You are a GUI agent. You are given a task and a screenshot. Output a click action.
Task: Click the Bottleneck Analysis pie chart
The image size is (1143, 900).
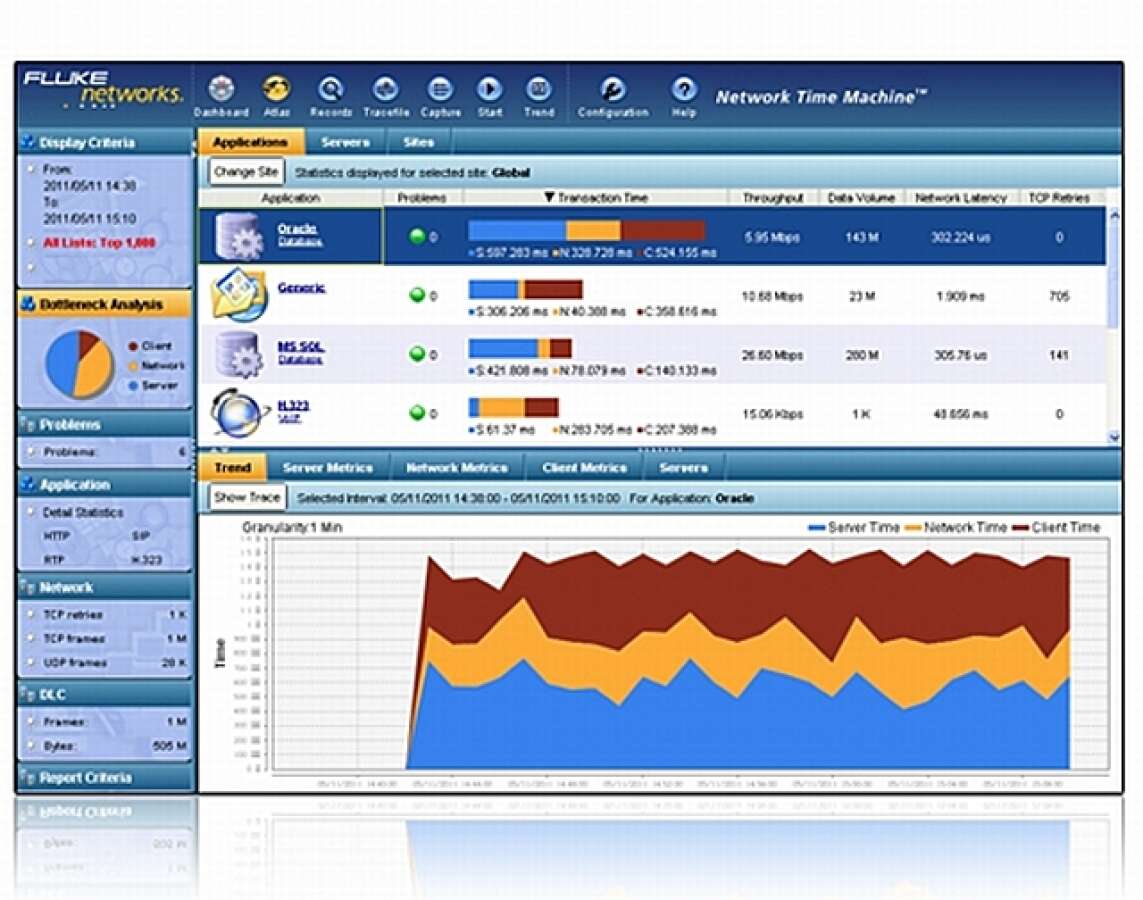pos(79,363)
